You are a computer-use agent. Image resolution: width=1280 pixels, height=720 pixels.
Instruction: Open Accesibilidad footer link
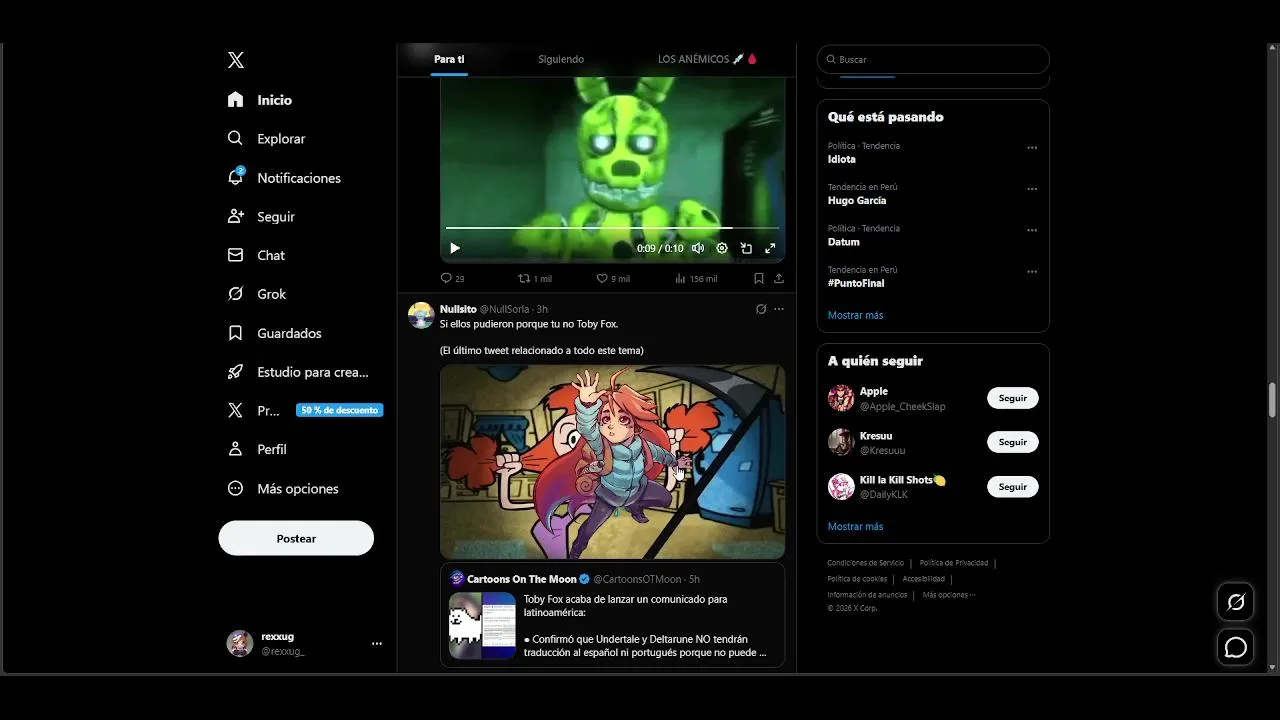923,579
